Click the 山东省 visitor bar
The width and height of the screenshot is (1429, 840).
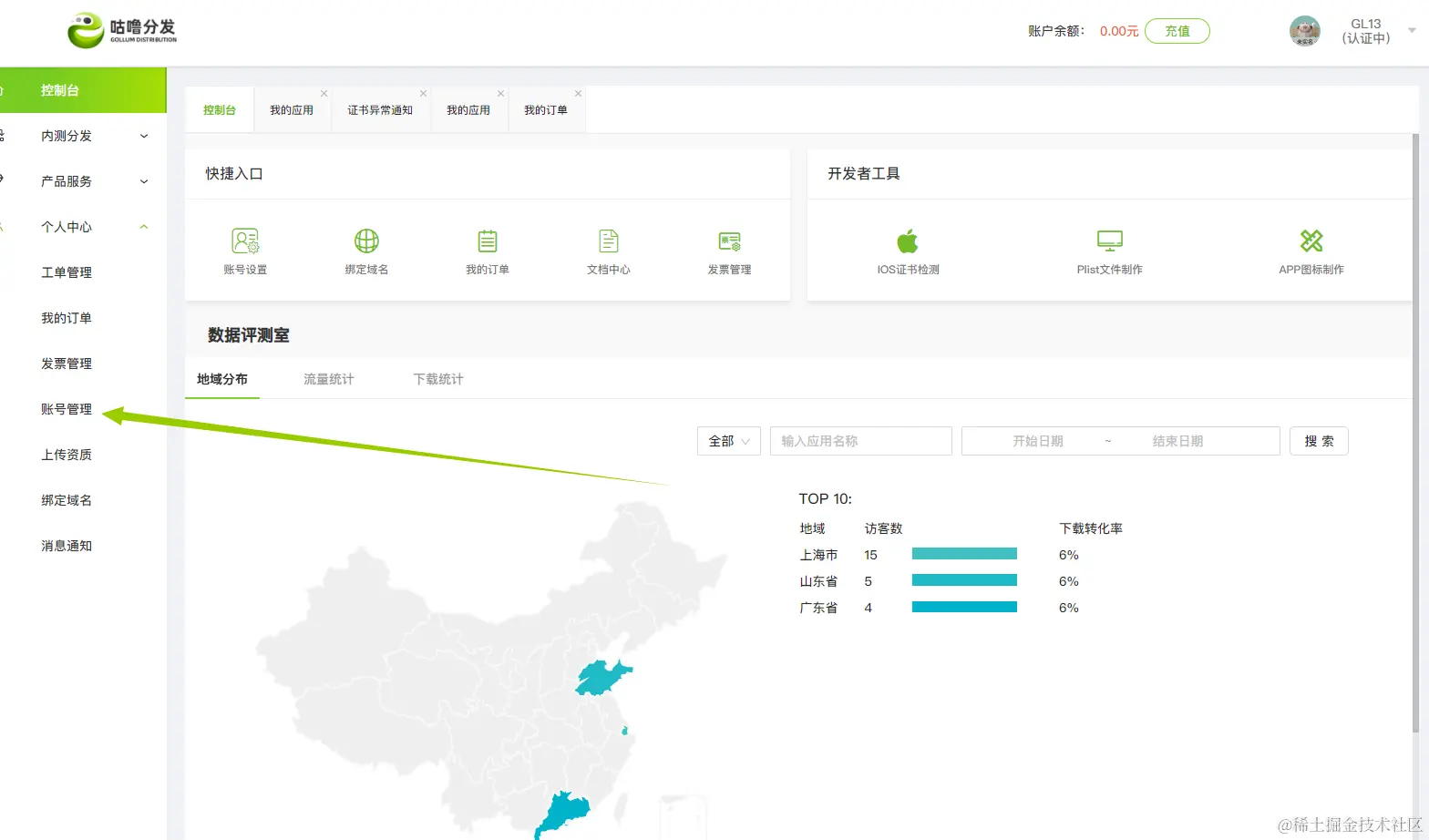964,580
